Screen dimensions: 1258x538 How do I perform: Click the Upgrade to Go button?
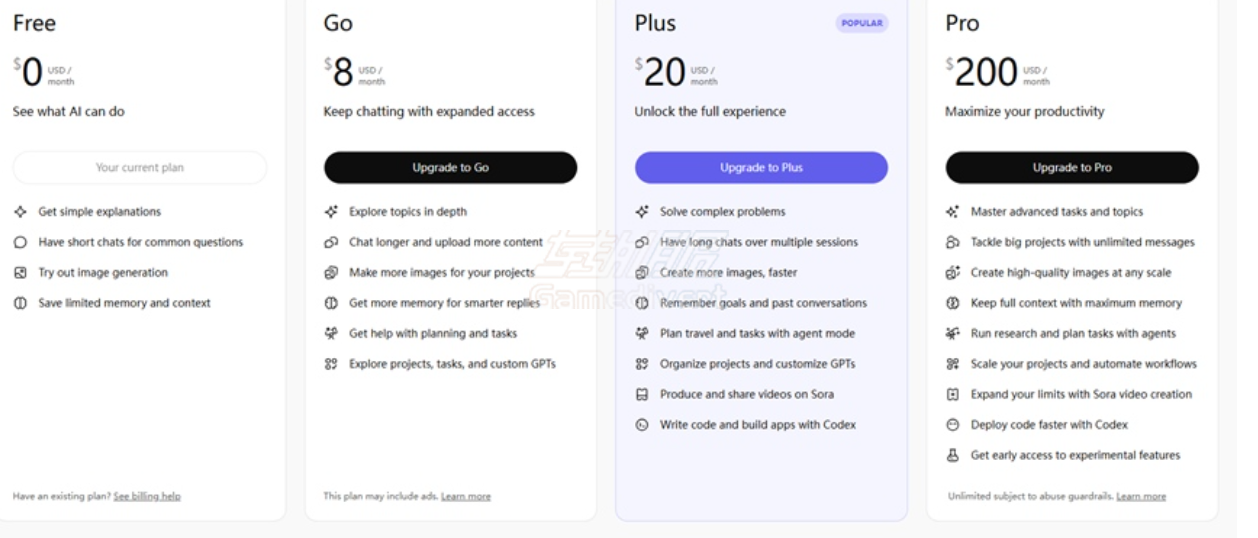[x=450, y=168]
